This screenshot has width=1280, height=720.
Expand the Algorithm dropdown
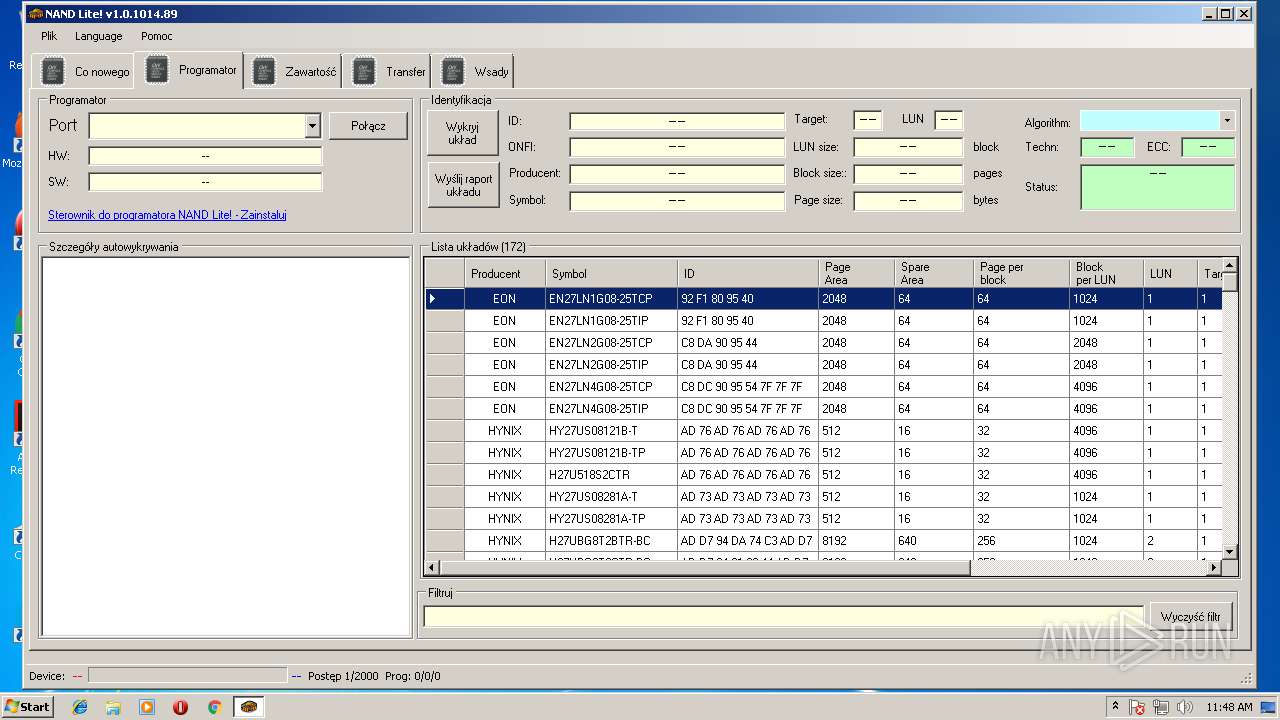coord(1227,121)
